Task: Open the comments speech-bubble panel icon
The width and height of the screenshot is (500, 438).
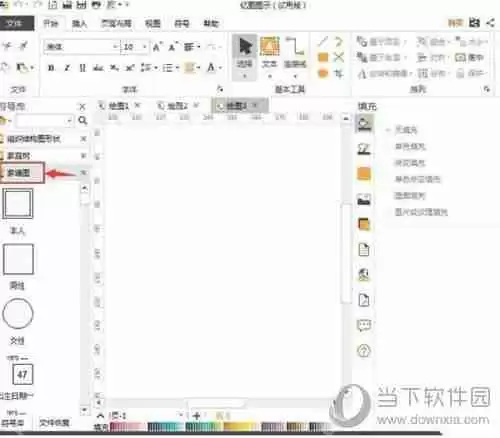Action: (x=364, y=325)
